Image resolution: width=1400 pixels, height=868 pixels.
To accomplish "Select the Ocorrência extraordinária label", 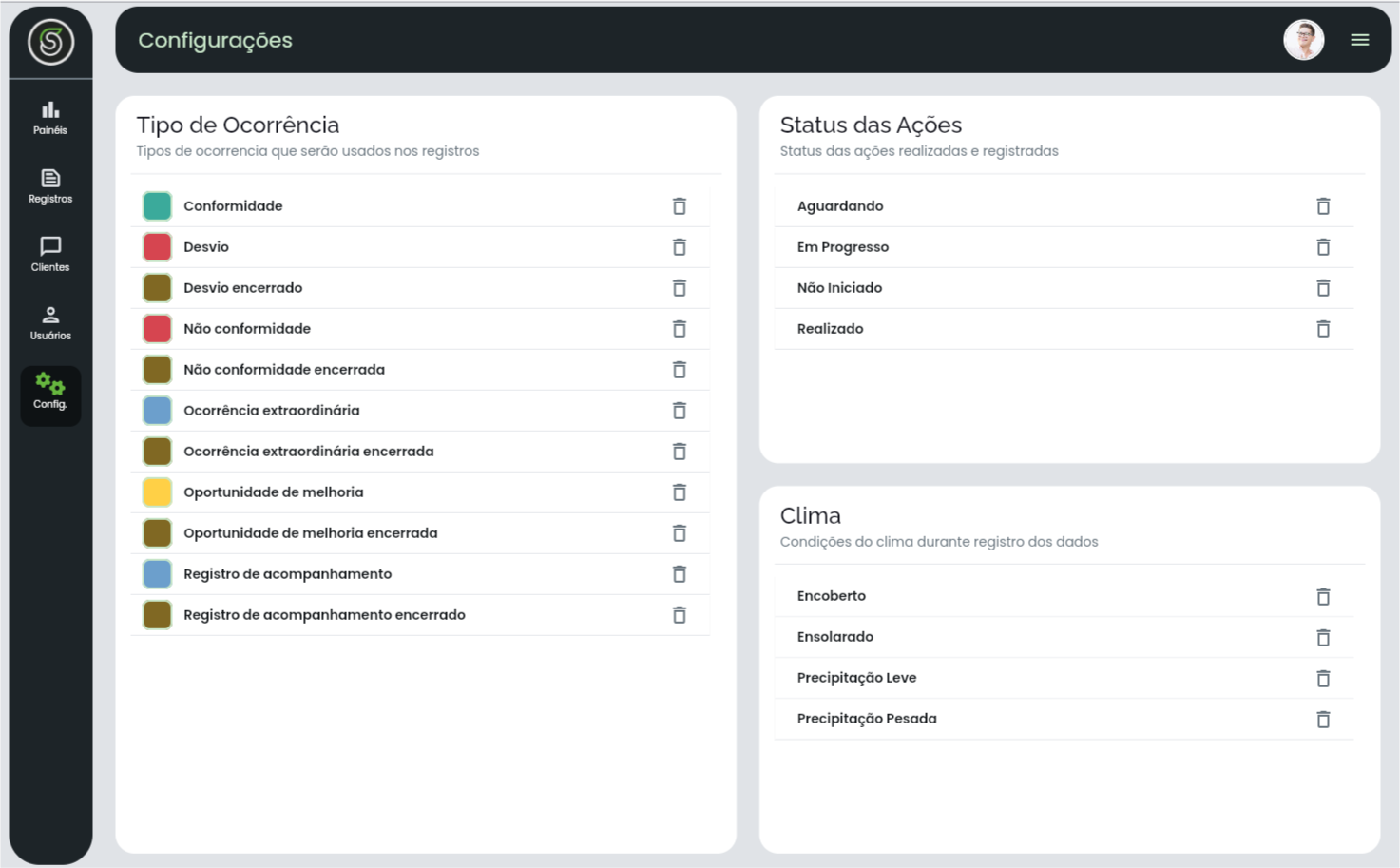I will [x=272, y=411].
